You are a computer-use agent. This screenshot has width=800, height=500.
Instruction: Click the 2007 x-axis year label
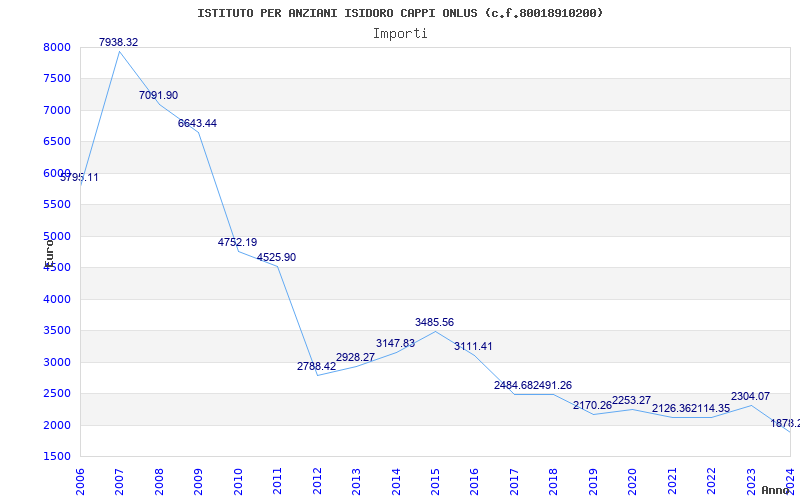point(119,481)
